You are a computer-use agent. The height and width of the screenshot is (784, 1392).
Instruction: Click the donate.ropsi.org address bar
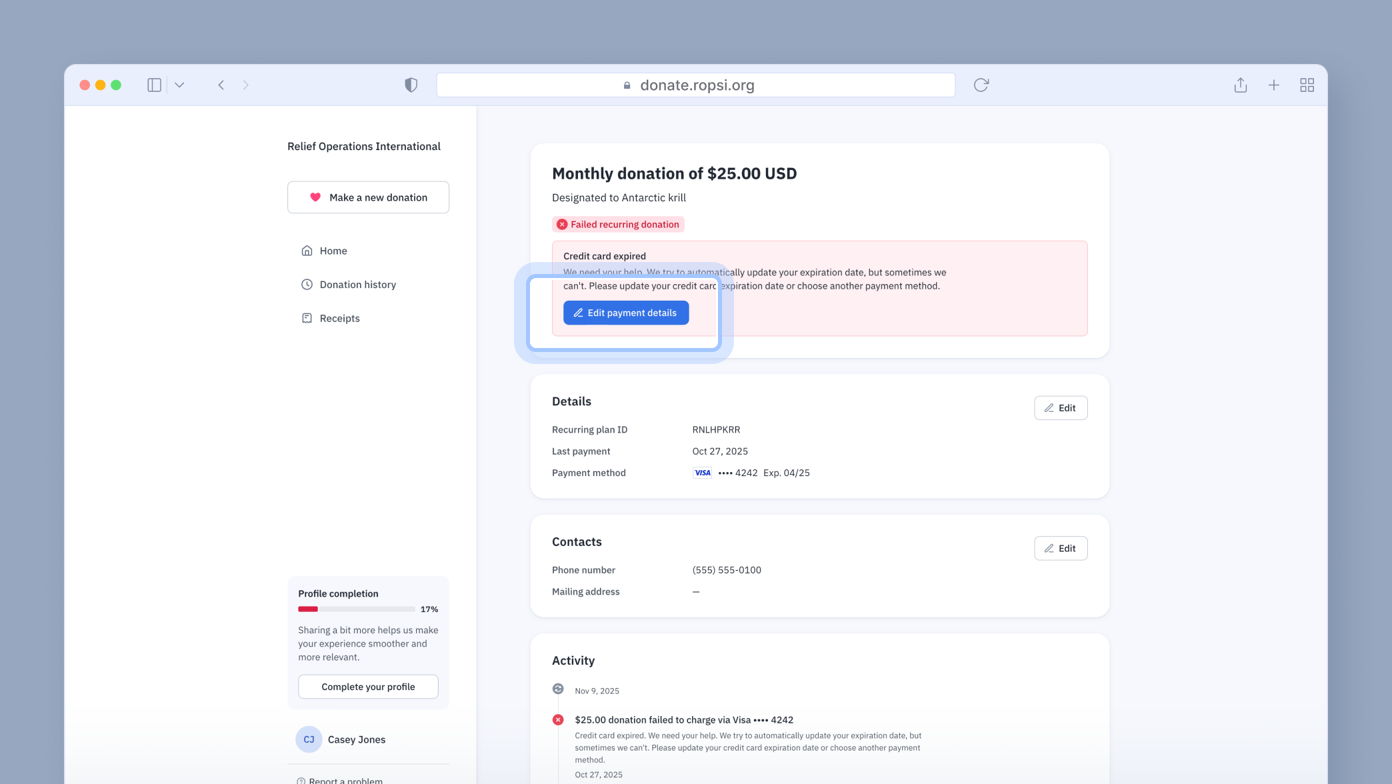coord(695,85)
